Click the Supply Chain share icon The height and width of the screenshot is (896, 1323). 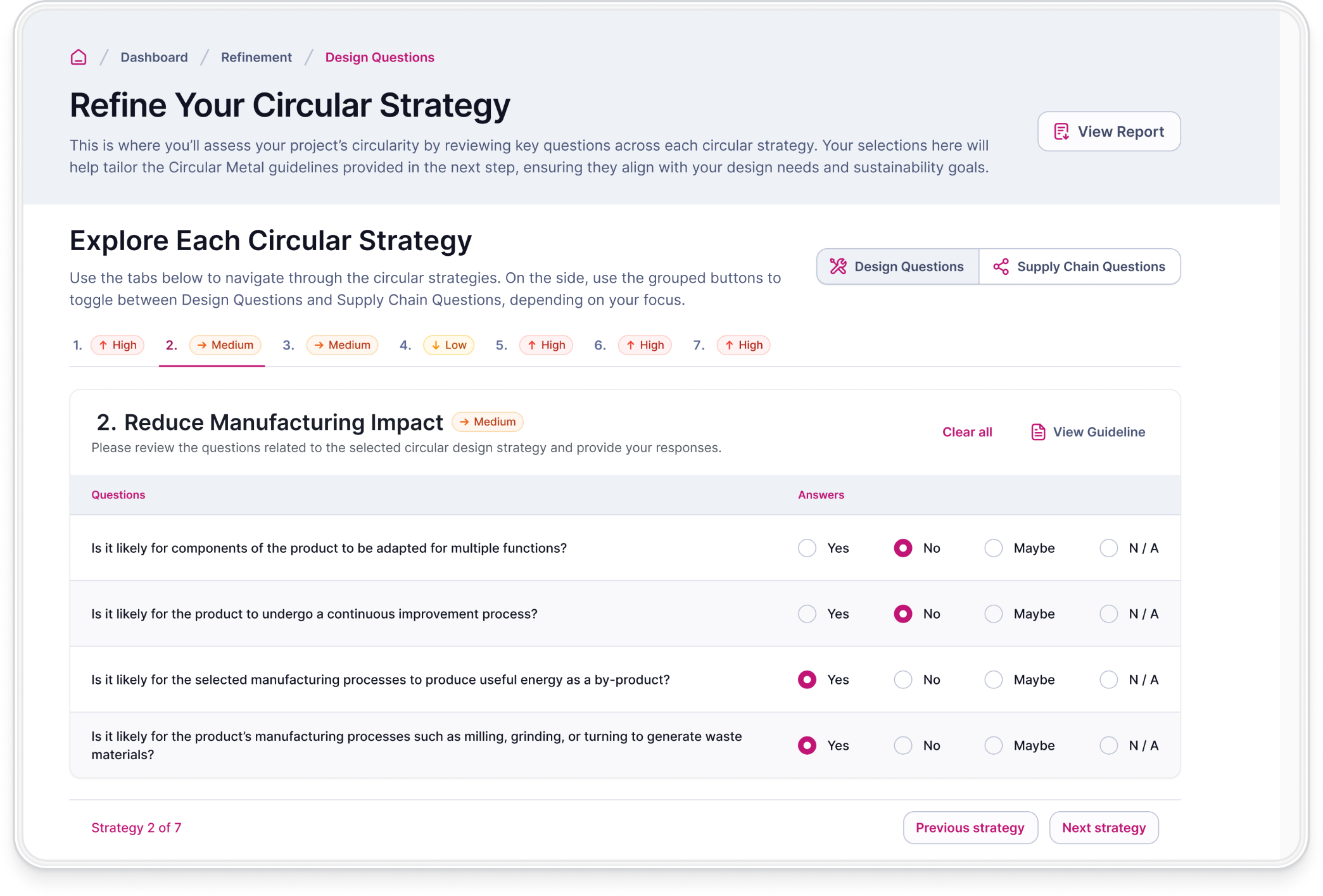tap(1001, 267)
